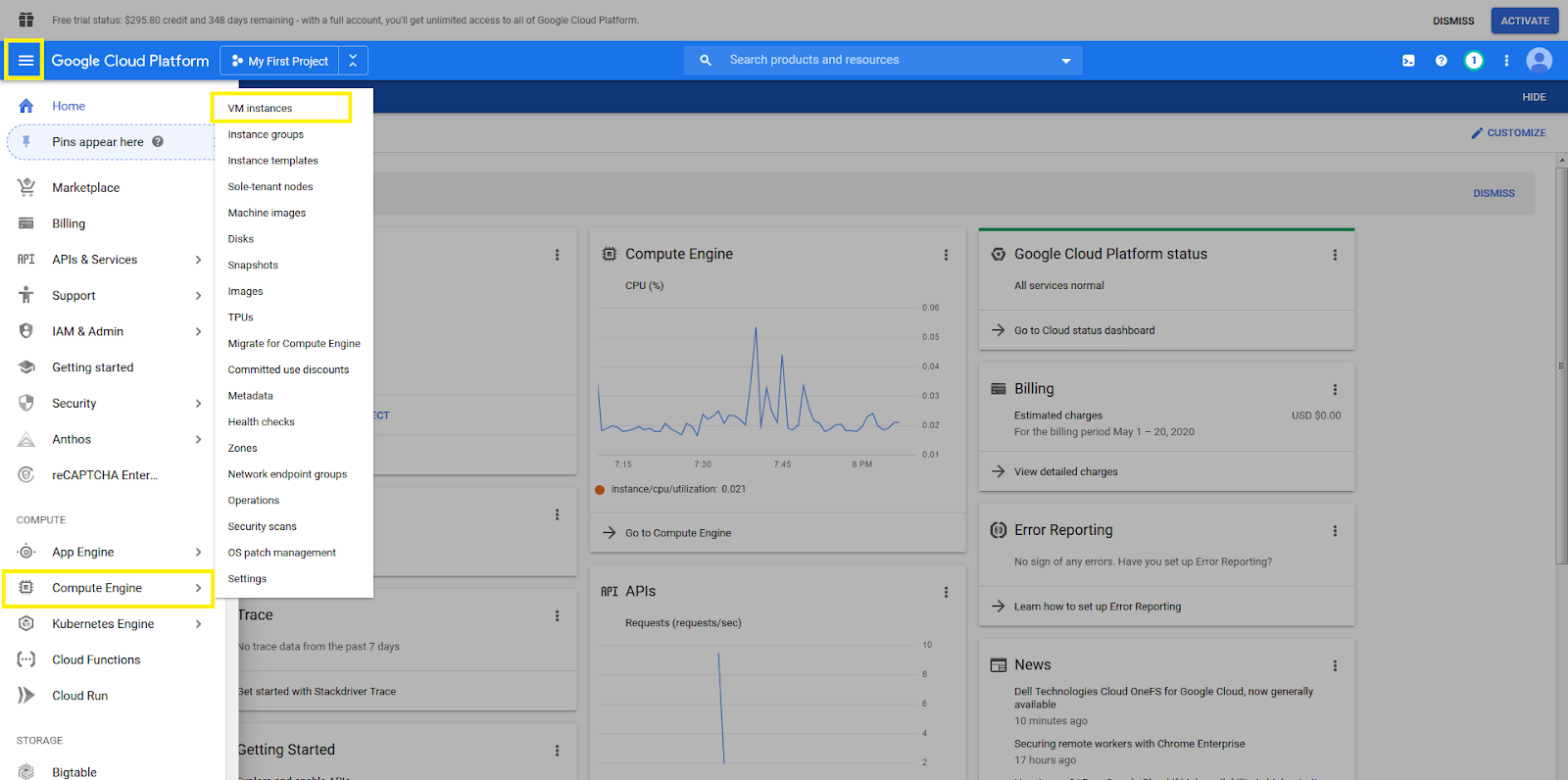Open the News card three-dot menu

tap(1335, 665)
